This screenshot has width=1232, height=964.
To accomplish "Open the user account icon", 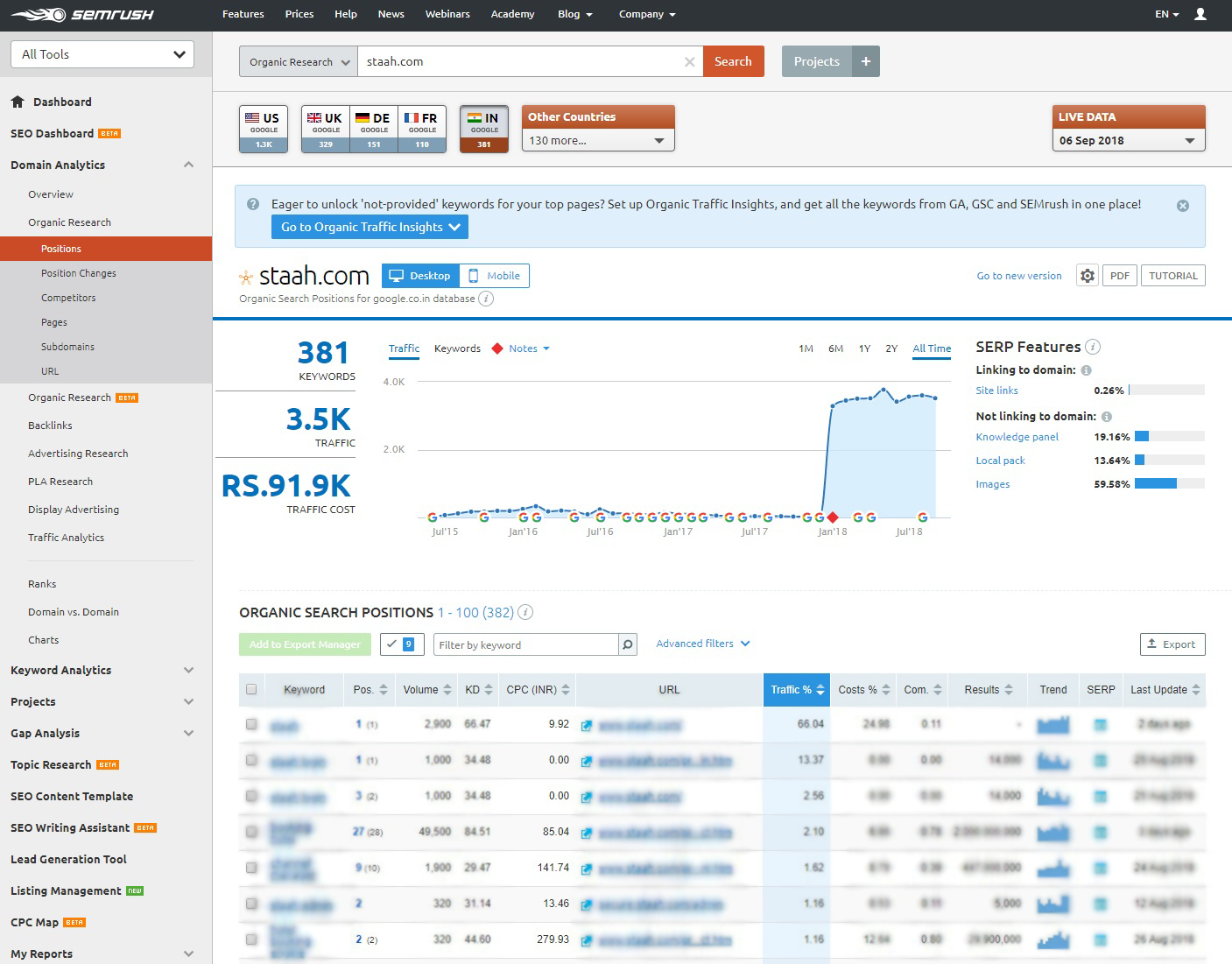I will click(1200, 14).
